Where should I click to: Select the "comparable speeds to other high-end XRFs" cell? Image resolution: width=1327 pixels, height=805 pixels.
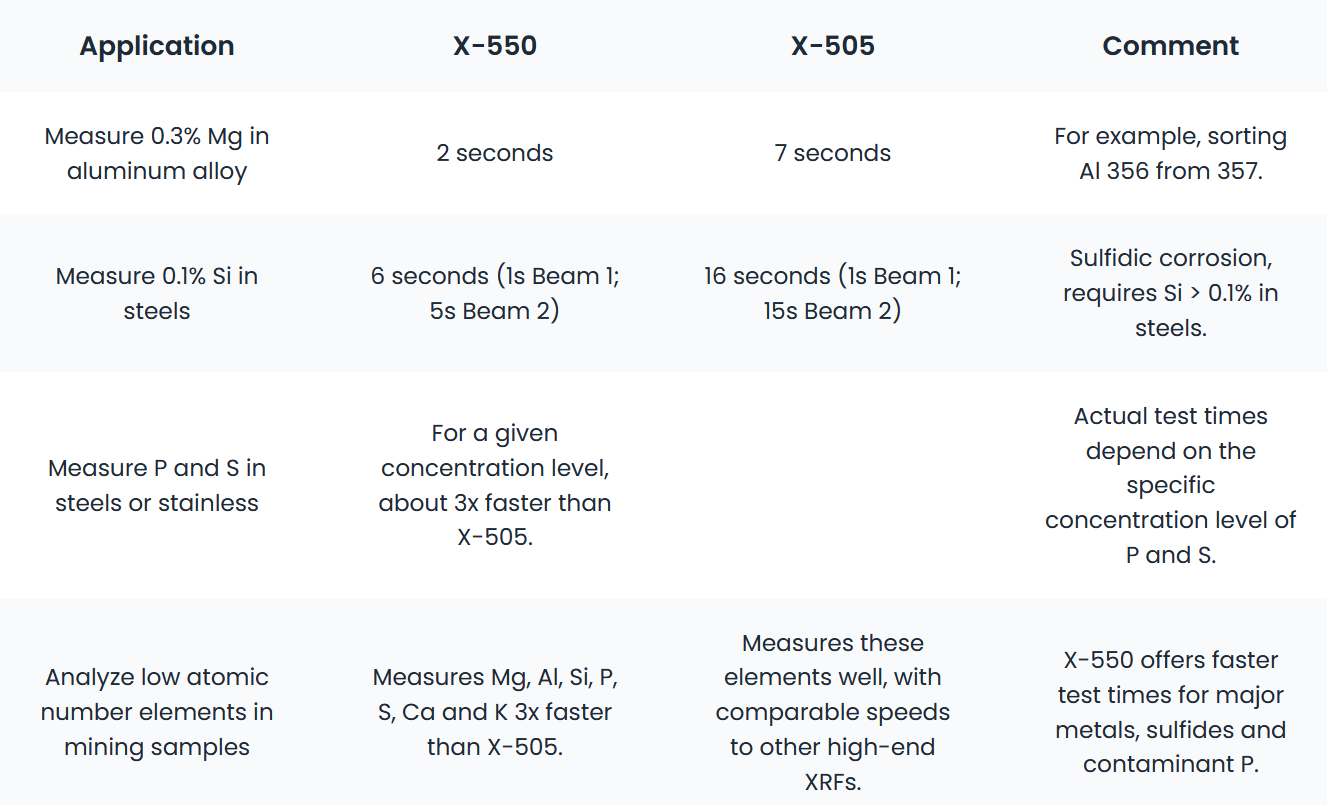[832, 712]
